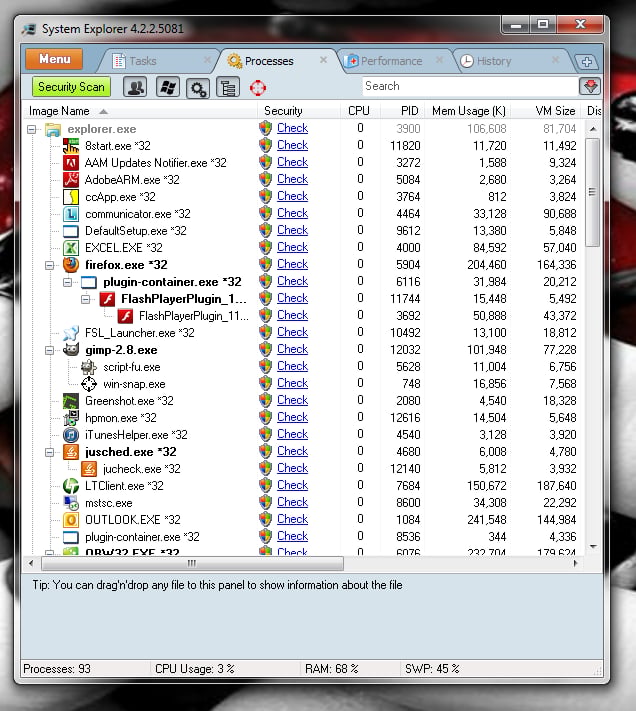Screen dimensions: 636x711
Task: Click the gears services toolbar icon
Action: click(x=198, y=87)
